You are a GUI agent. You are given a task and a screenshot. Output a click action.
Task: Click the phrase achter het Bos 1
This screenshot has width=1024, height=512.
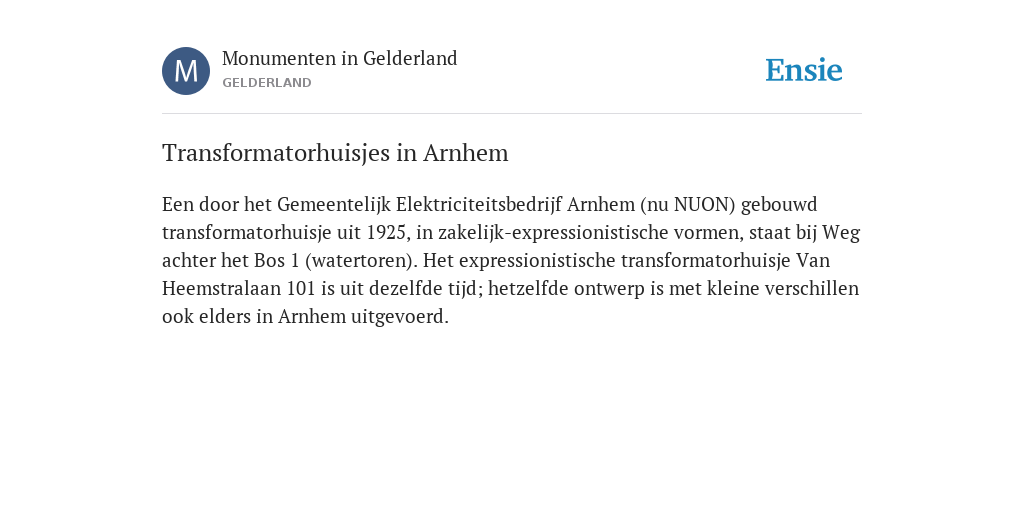point(231,261)
